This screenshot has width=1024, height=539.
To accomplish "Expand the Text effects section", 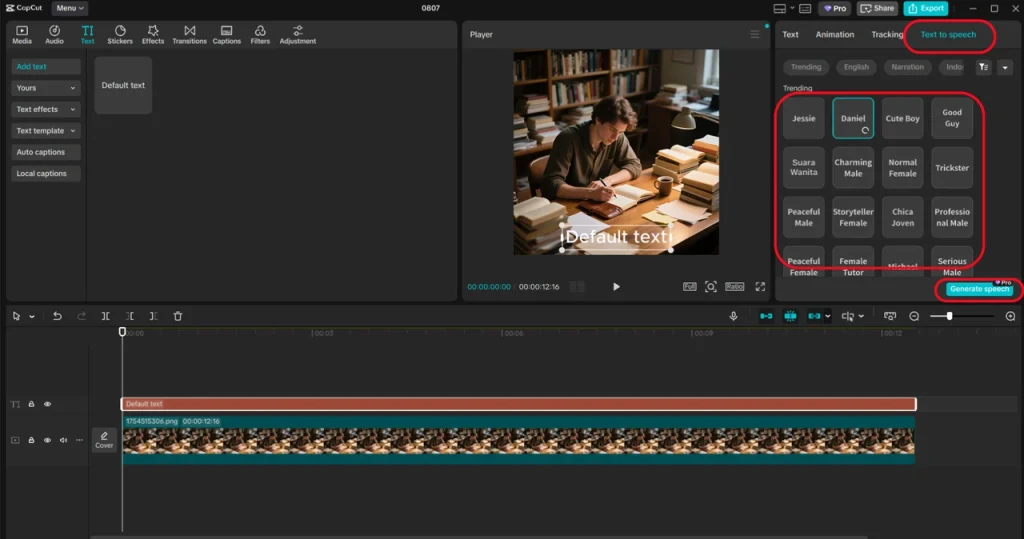I will 46,109.
